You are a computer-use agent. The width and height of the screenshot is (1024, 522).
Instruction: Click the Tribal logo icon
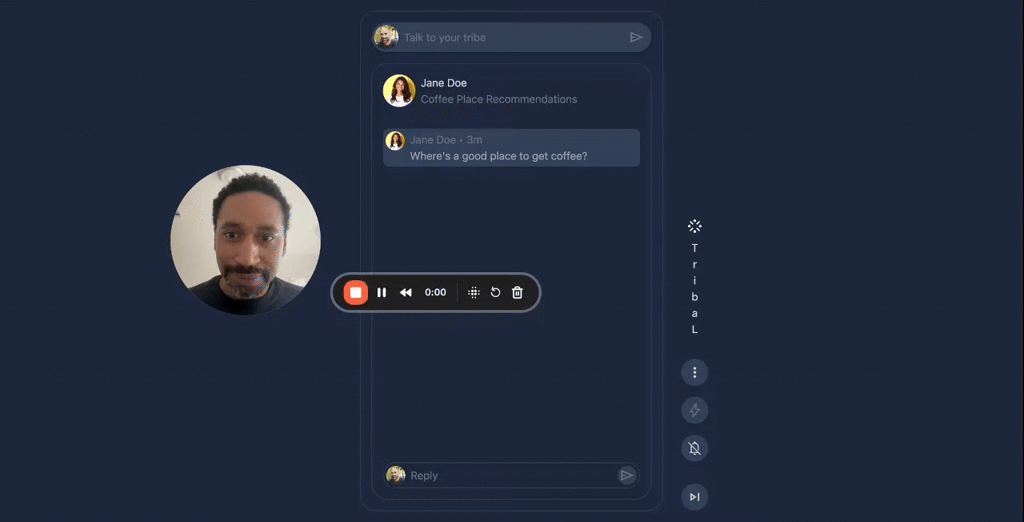tap(695, 227)
